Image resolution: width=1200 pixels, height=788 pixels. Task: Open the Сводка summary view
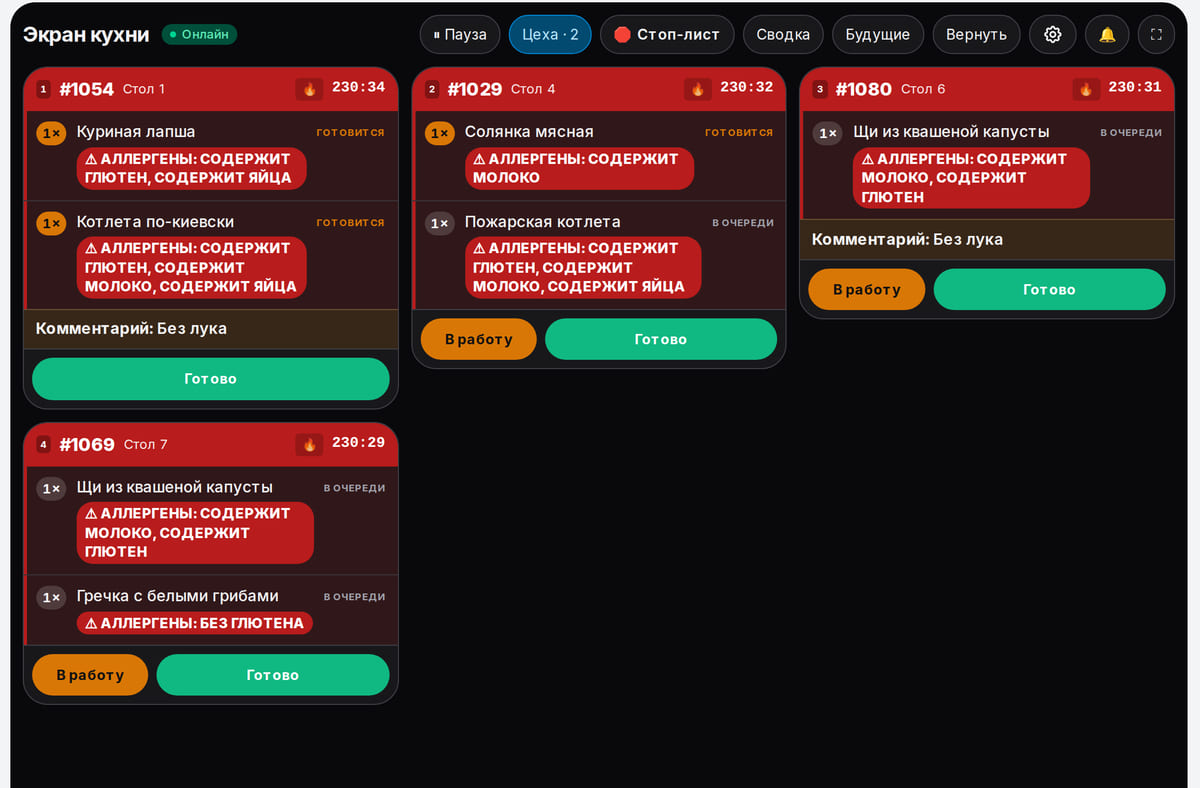click(783, 34)
